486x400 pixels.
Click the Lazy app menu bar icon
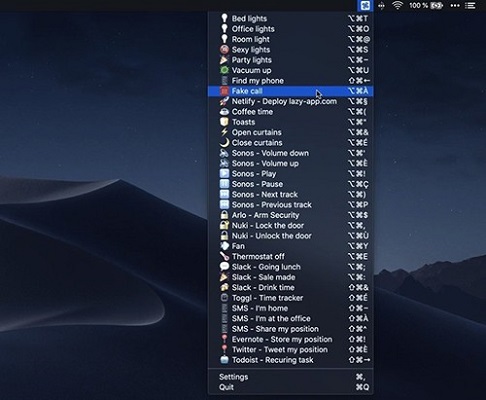[x=365, y=6]
